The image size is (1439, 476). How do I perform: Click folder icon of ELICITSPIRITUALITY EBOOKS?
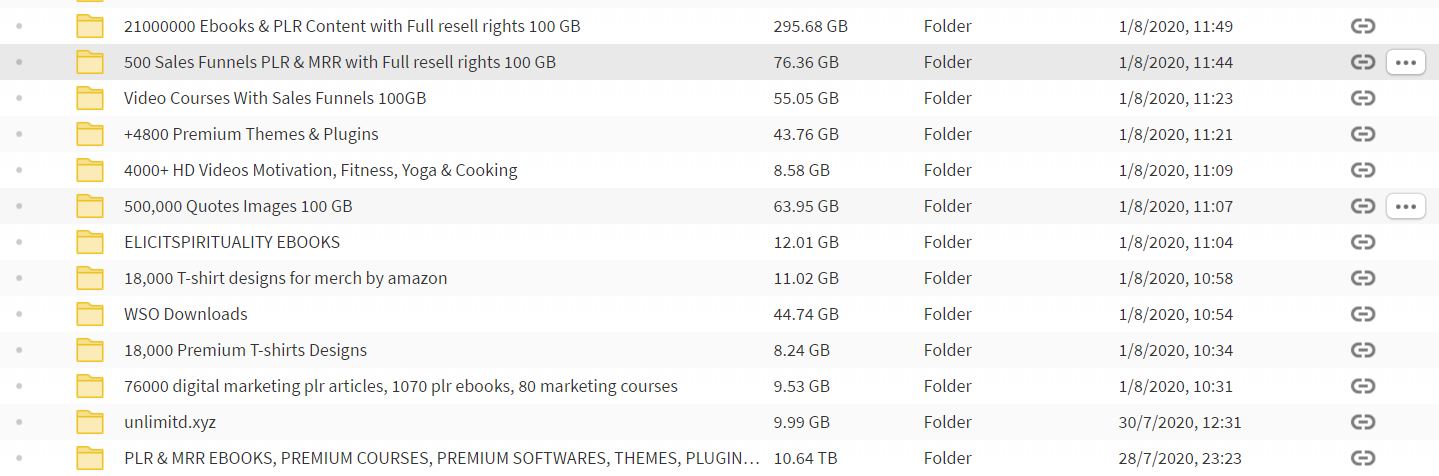(x=91, y=242)
